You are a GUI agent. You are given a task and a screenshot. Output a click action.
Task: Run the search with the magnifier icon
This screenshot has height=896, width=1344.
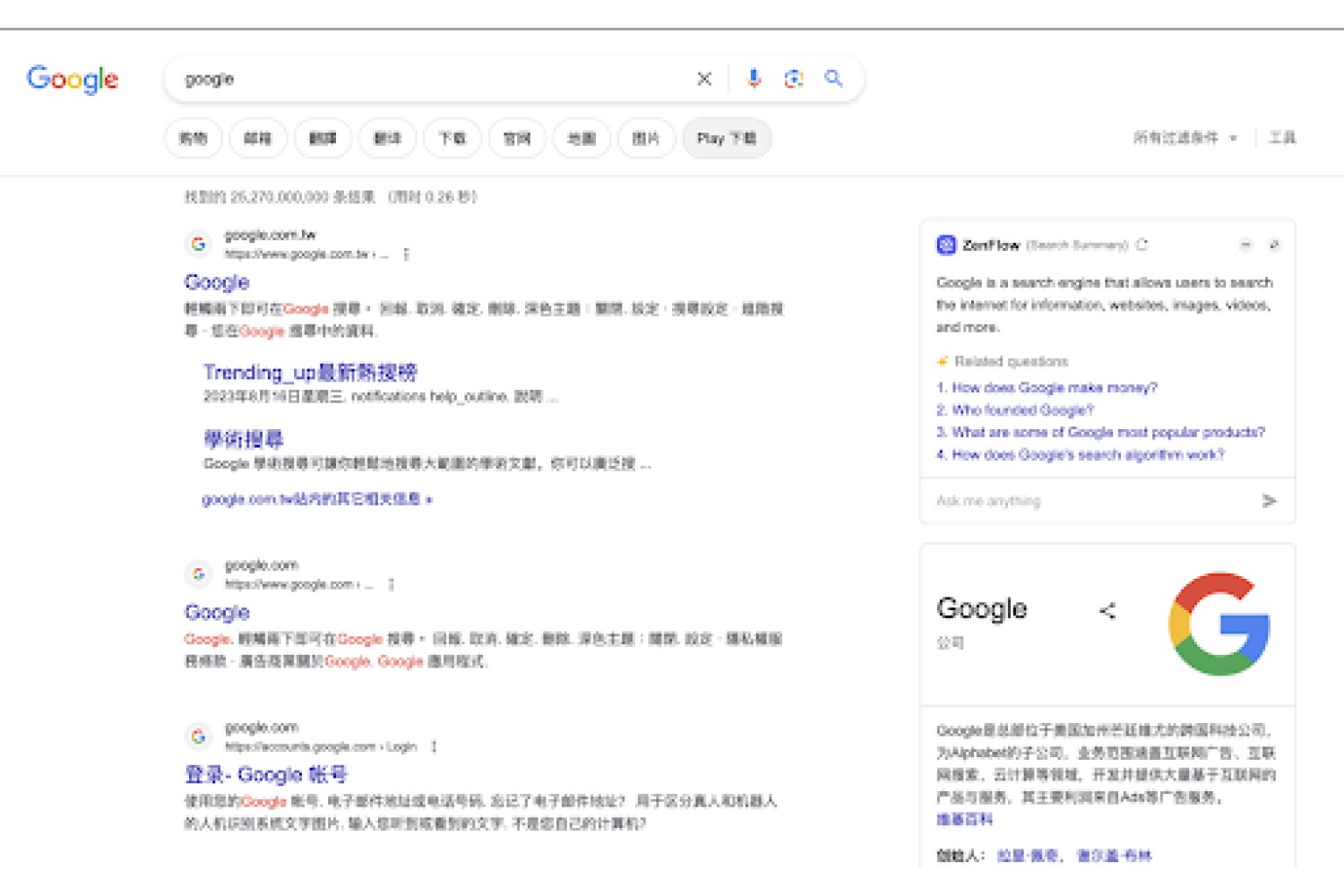[x=834, y=79]
